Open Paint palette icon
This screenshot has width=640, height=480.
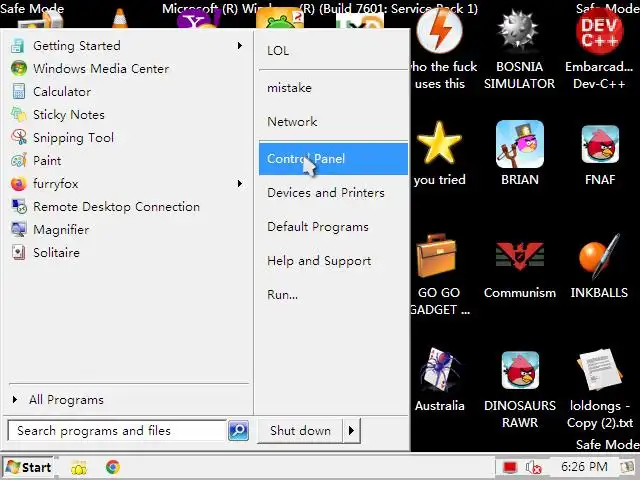(x=19, y=160)
